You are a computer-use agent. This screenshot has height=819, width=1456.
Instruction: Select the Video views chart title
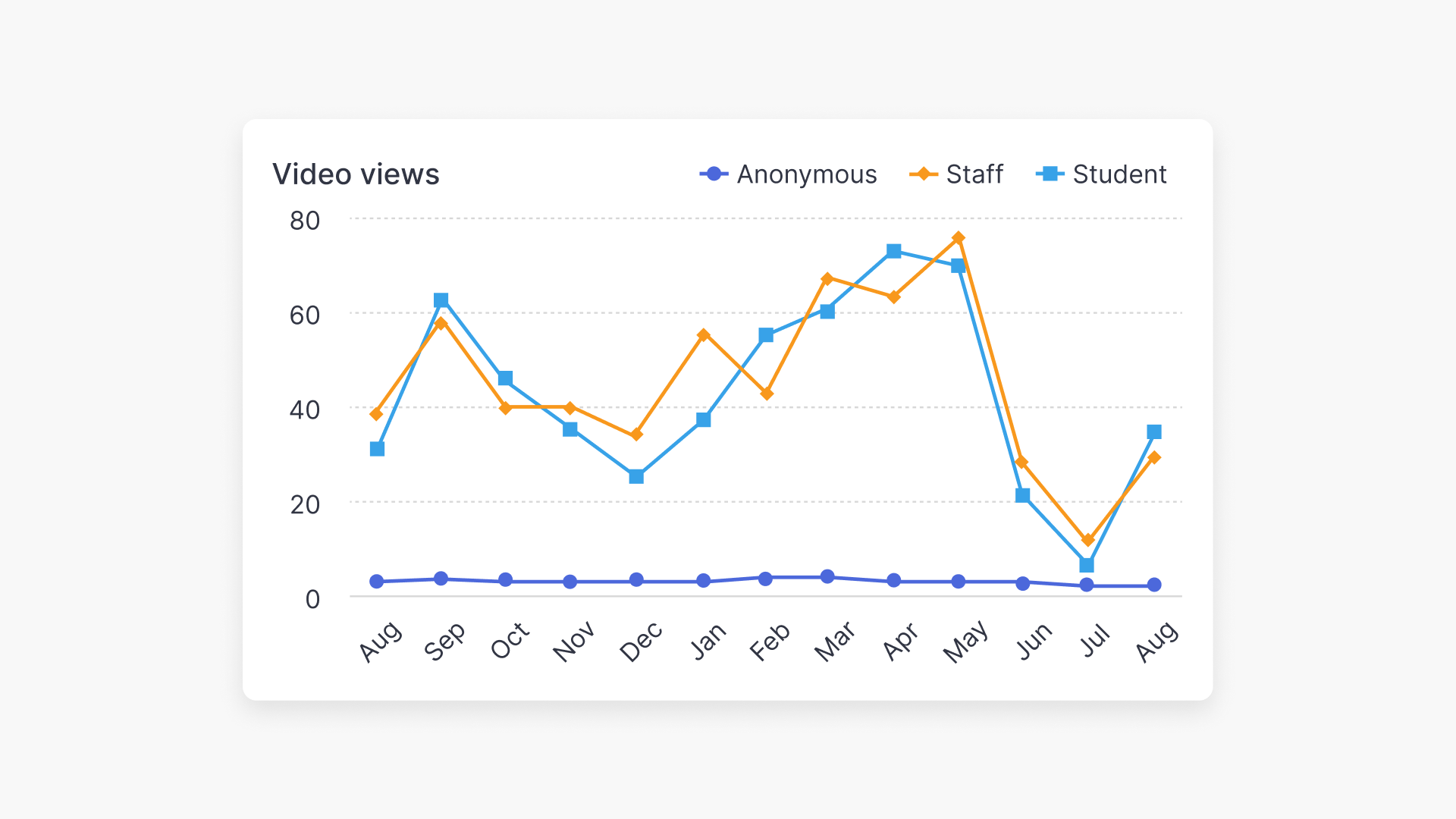pyautogui.click(x=356, y=174)
